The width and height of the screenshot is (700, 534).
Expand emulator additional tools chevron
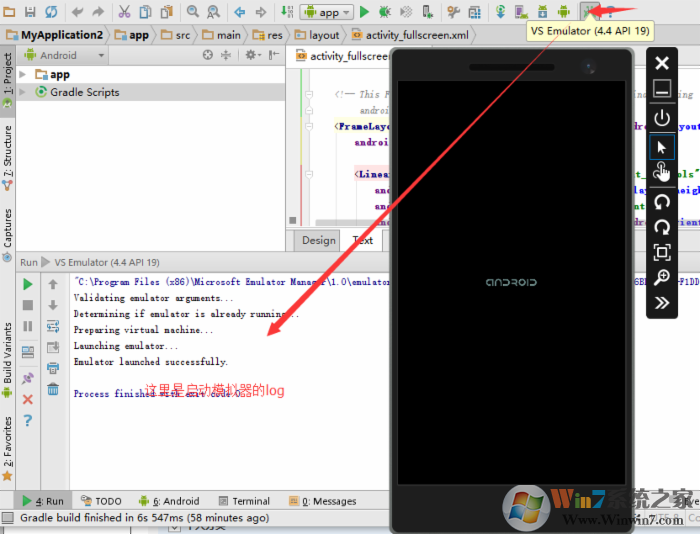(661, 303)
